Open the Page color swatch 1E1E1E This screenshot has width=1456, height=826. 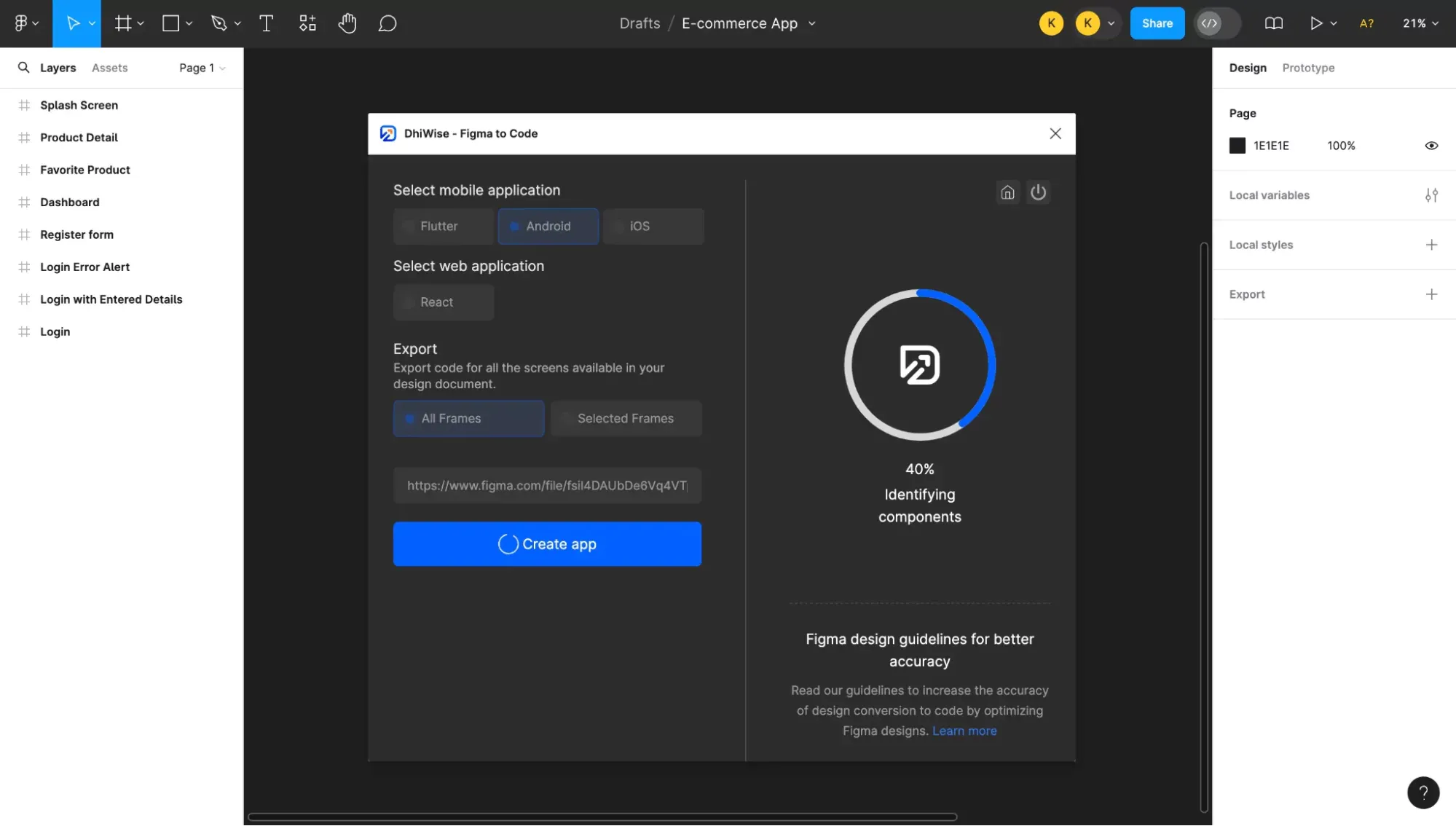1237,145
